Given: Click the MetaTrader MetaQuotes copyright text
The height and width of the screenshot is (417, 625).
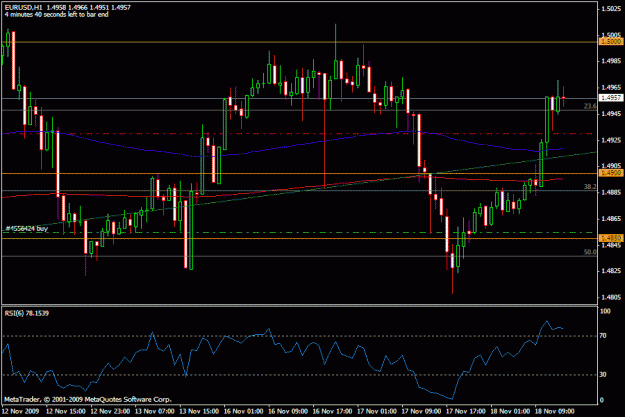Looking at the screenshot, I should [x=88, y=399].
